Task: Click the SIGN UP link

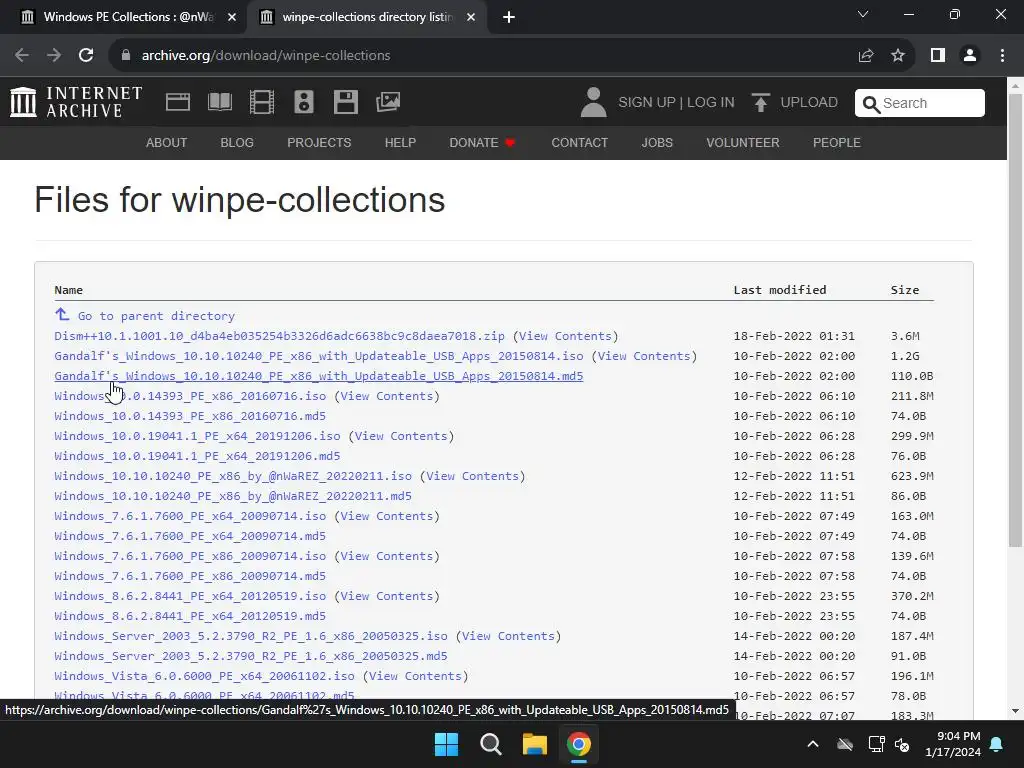Action: [647, 103]
